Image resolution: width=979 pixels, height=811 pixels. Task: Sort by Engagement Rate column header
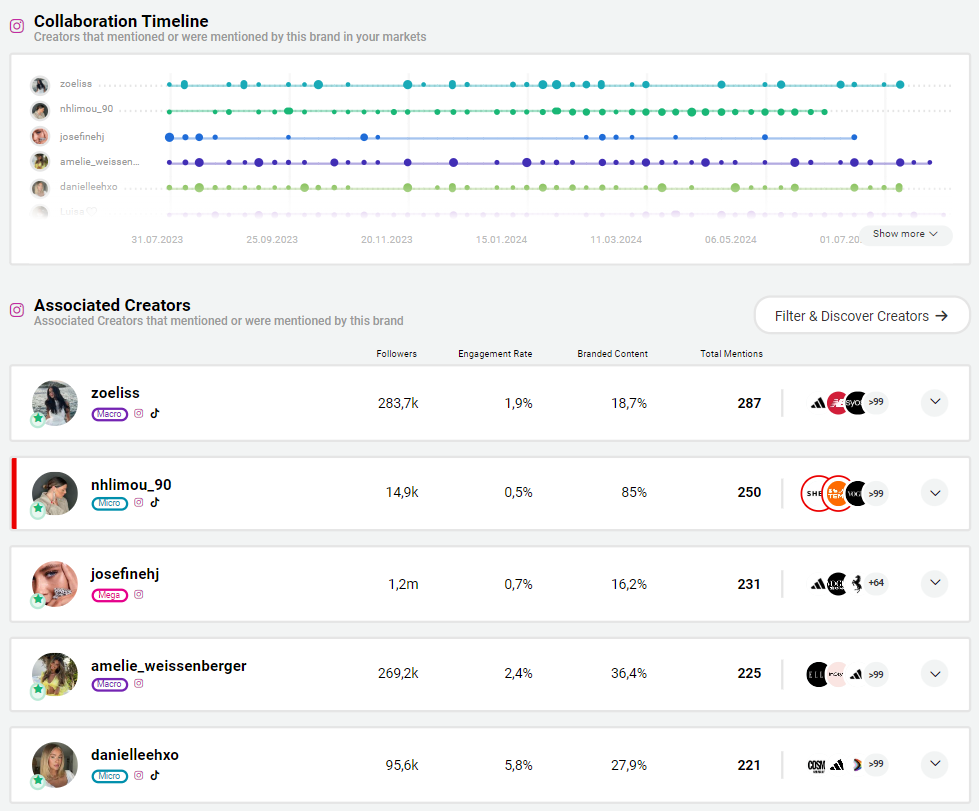click(x=495, y=354)
